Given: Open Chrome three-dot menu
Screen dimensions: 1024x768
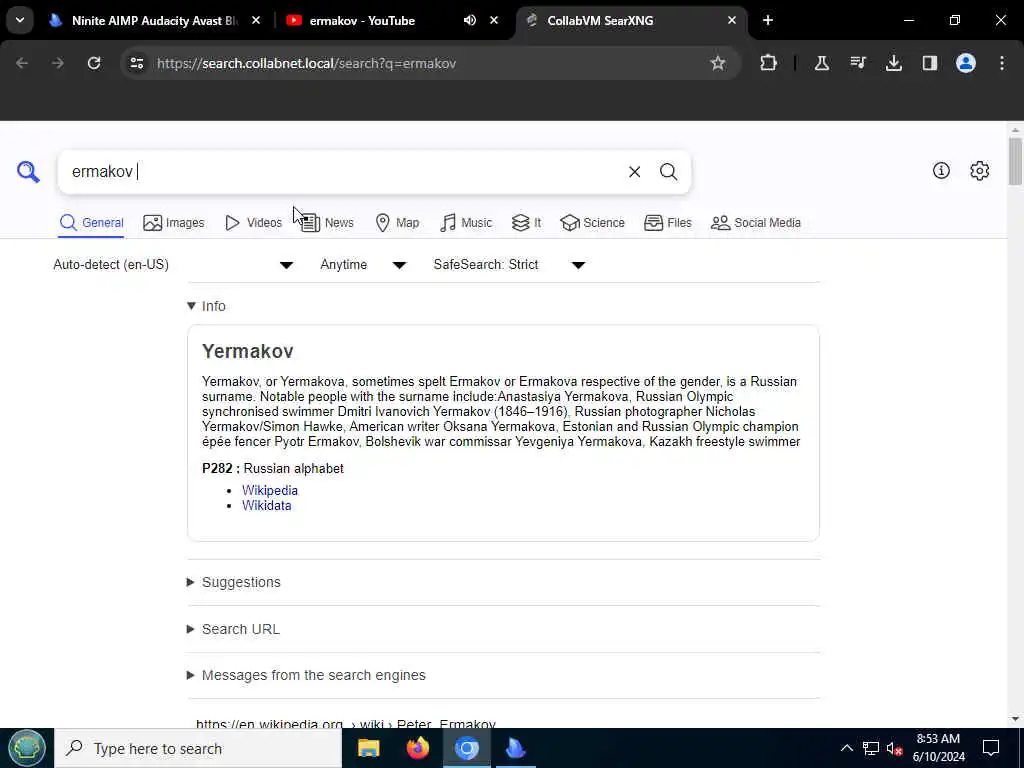Looking at the screenshot, I should click(x=1002, y=63).
